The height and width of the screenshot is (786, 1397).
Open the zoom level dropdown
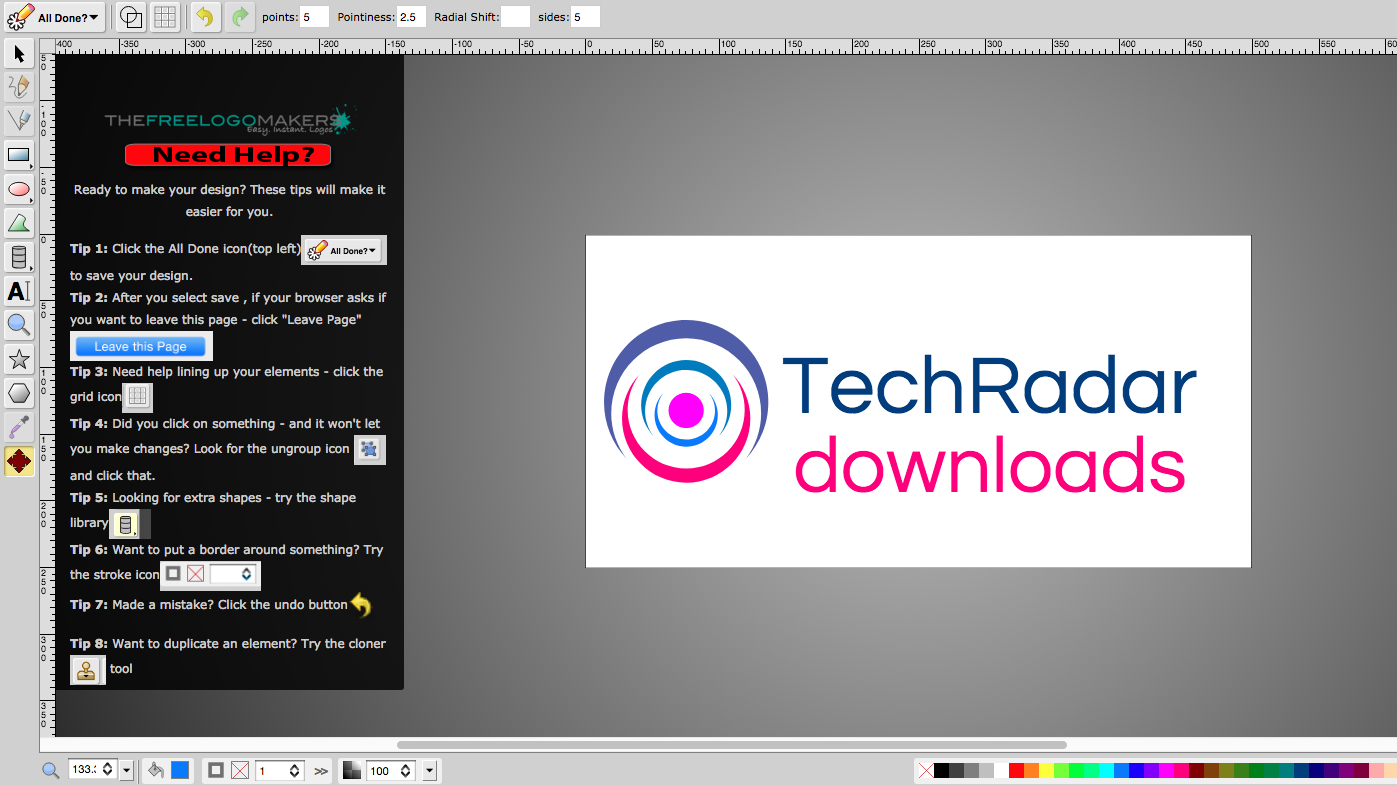[x=127, y=770]
